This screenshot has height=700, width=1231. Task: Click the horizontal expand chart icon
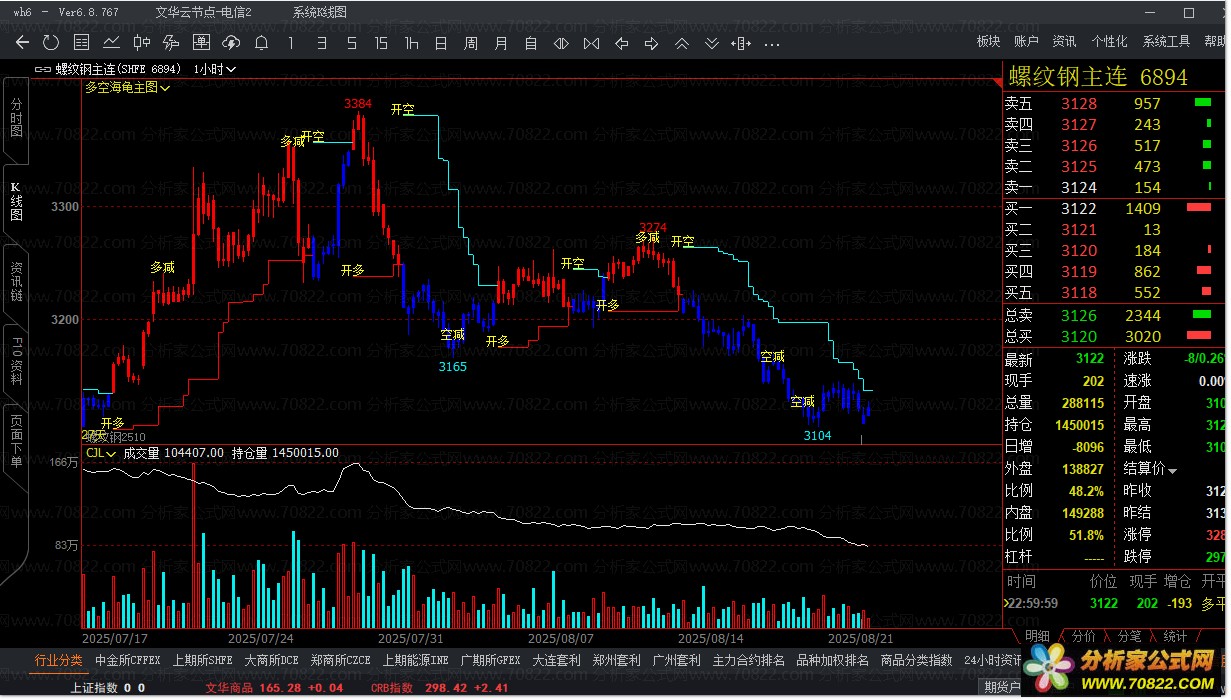(561, 43)
